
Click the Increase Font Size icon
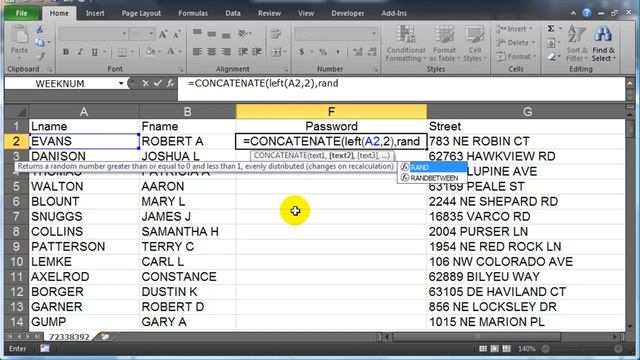(163, 34)
